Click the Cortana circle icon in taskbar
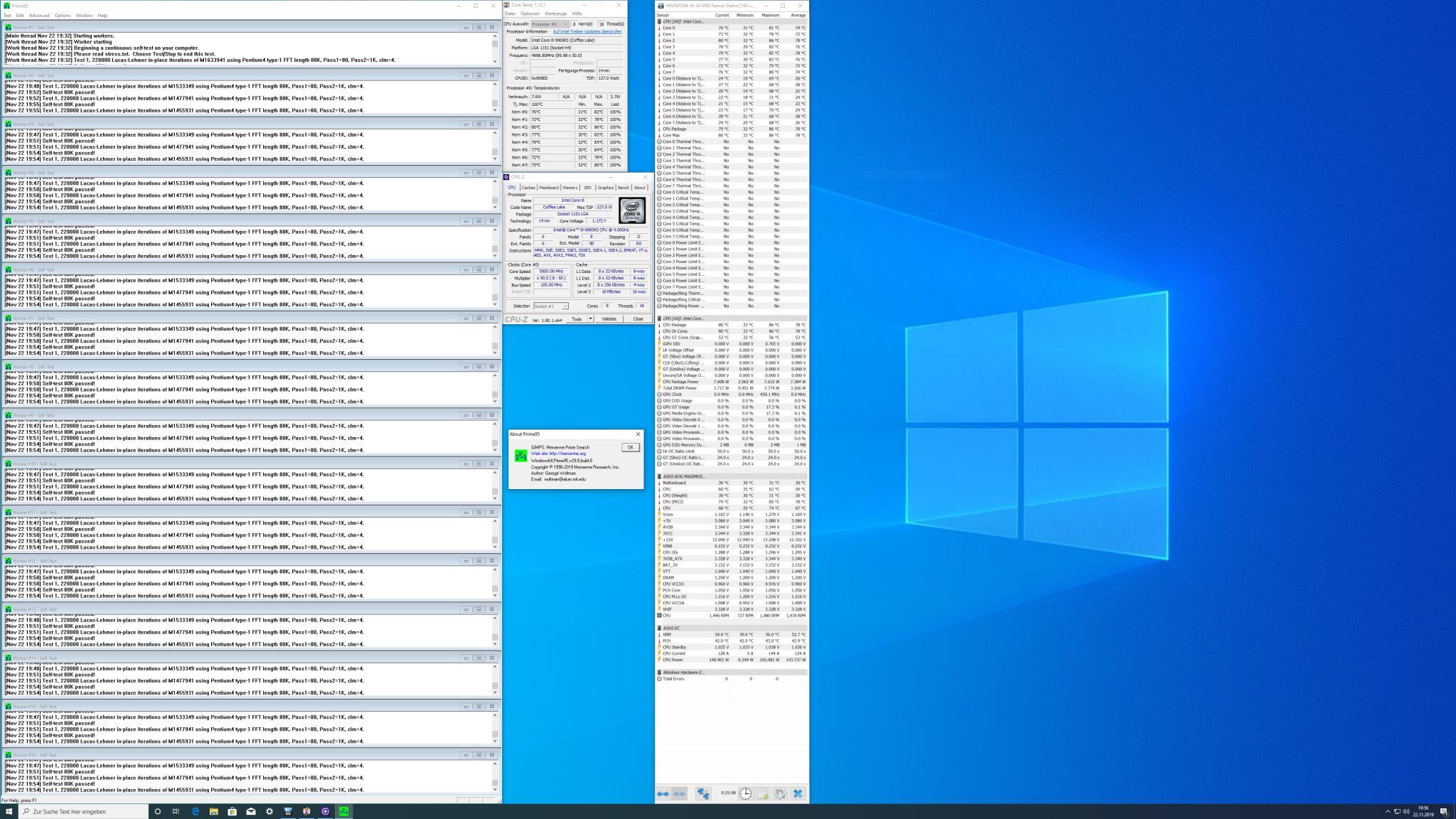The image size is (1456, 819). pos(157,811)
